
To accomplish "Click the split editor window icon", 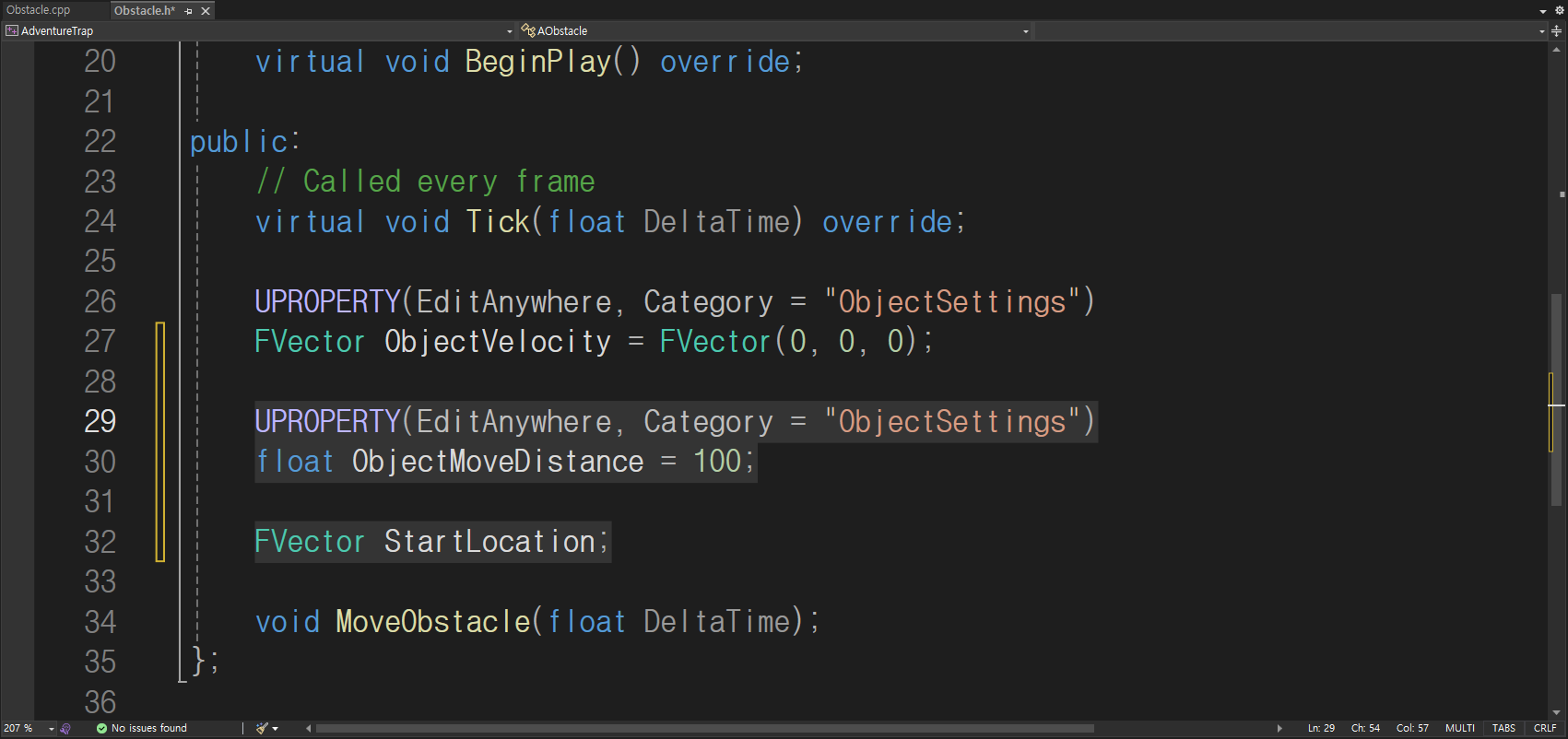I will pos(1557,30).
